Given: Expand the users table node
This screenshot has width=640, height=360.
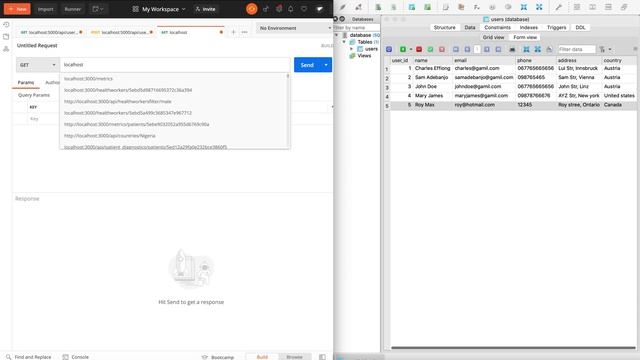Looking at the screenshot, I should (351, 49).
